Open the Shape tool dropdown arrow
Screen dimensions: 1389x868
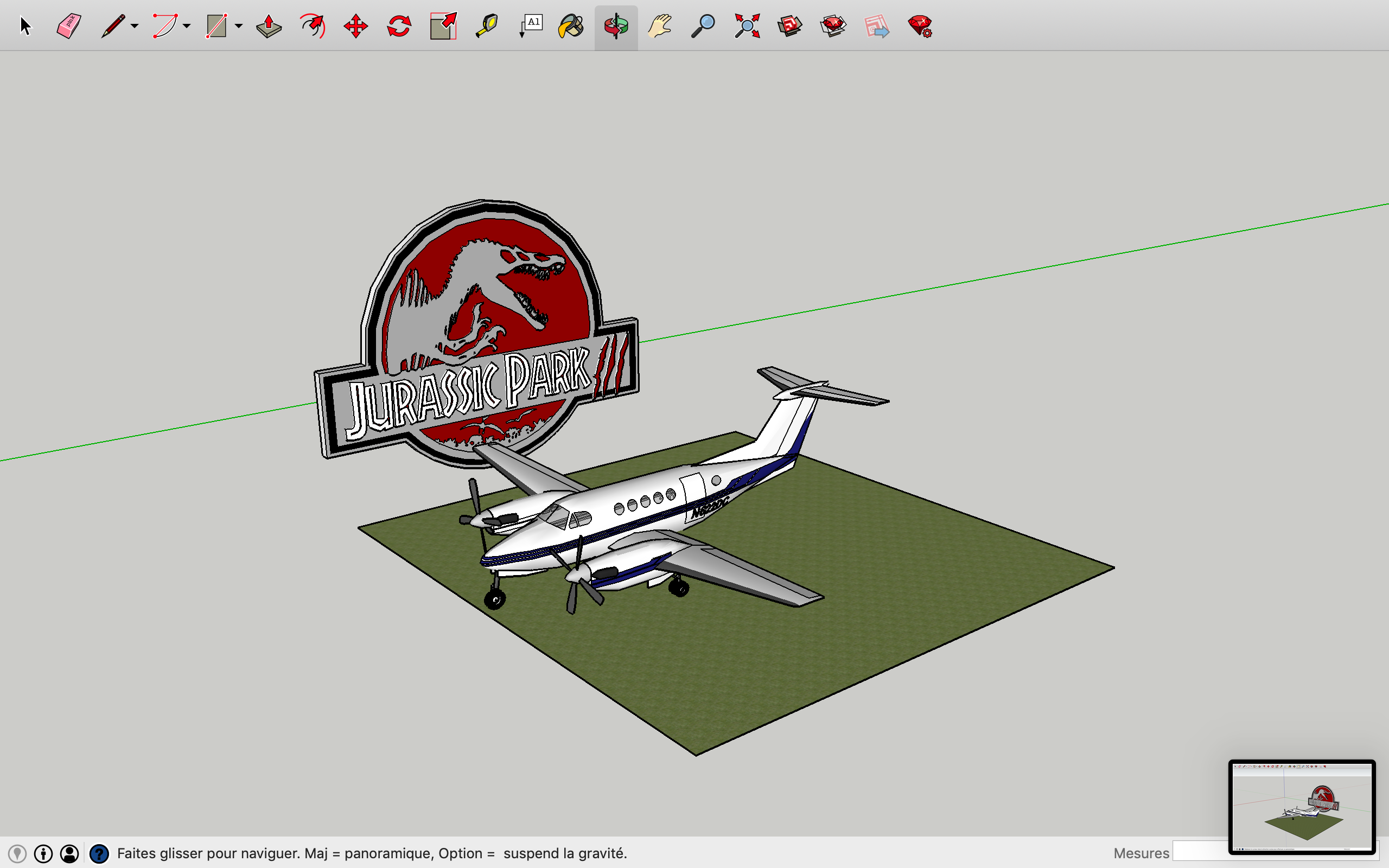239,27
